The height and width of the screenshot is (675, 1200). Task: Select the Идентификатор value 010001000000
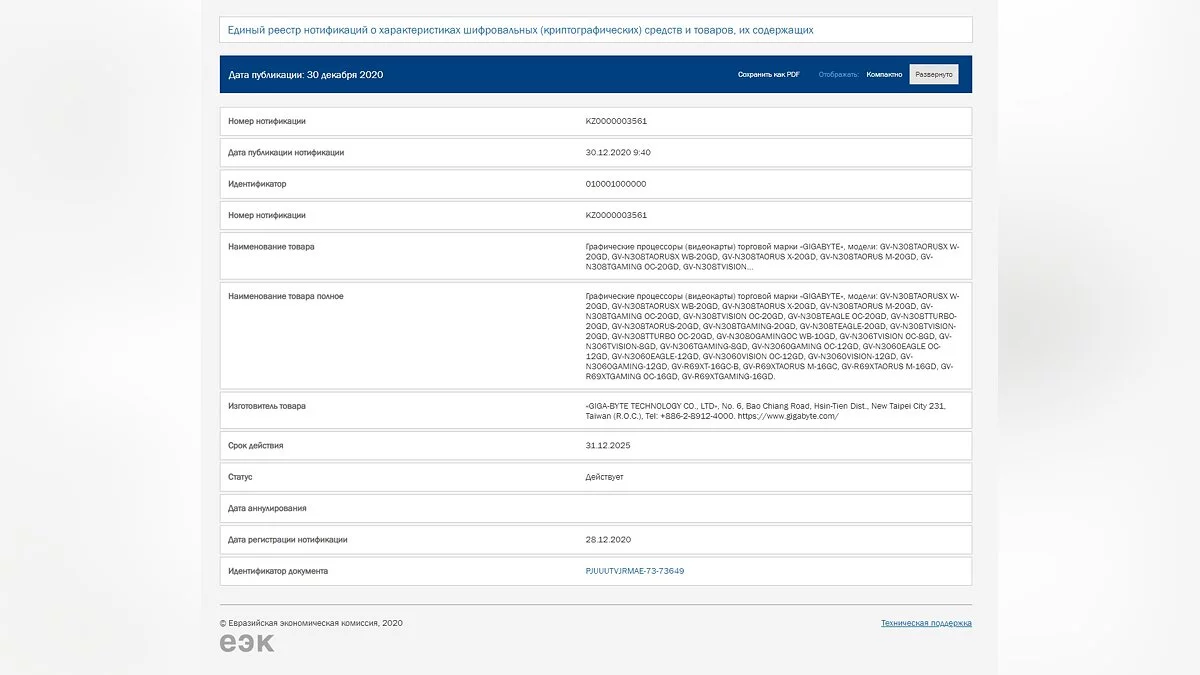pos(616,184)
